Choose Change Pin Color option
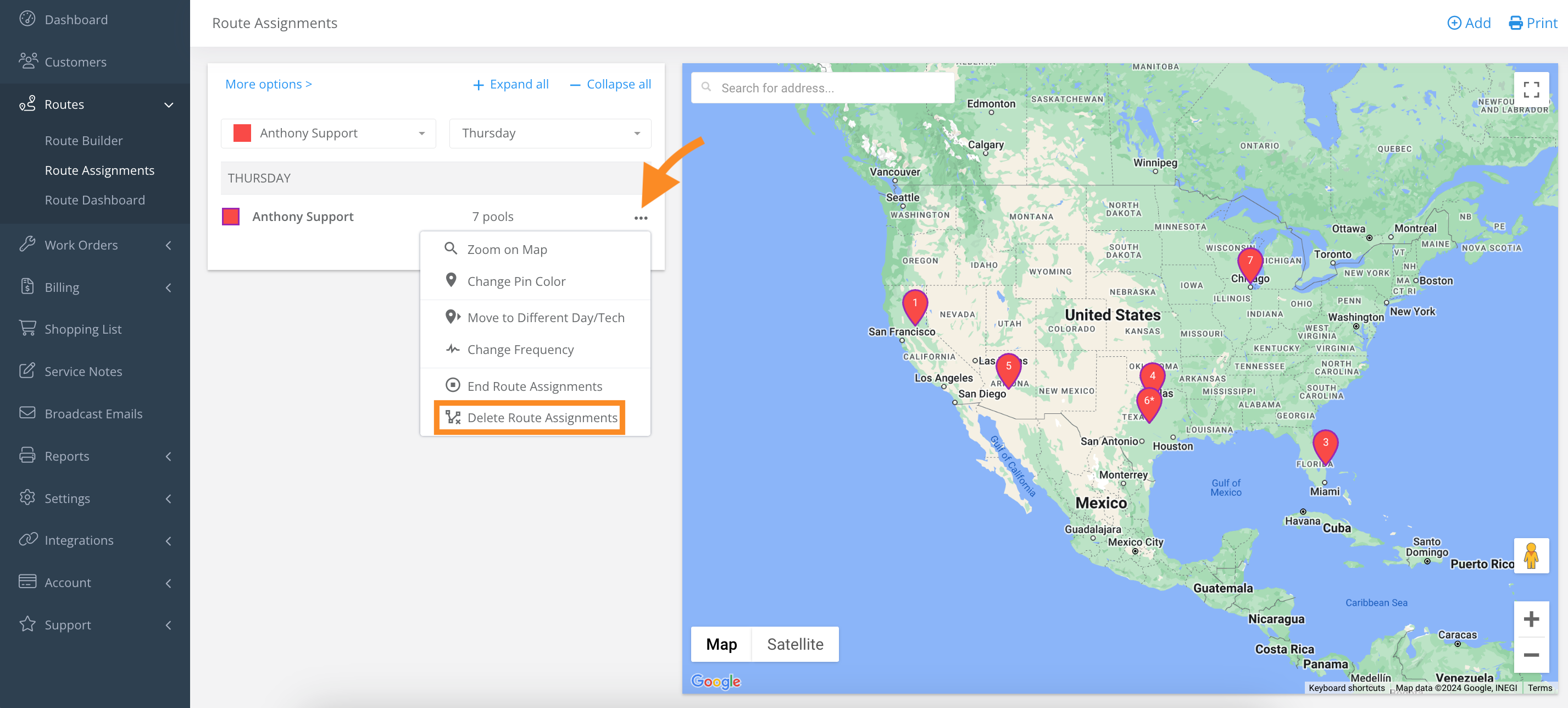The image size is (1568, 708). (535, 281)
